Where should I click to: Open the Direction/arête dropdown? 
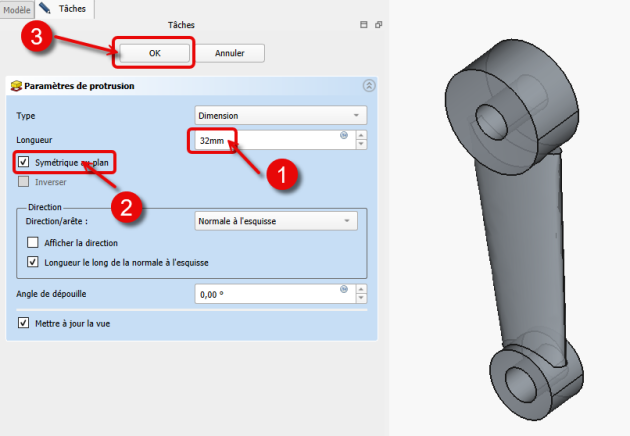click(x=275, y=220)
